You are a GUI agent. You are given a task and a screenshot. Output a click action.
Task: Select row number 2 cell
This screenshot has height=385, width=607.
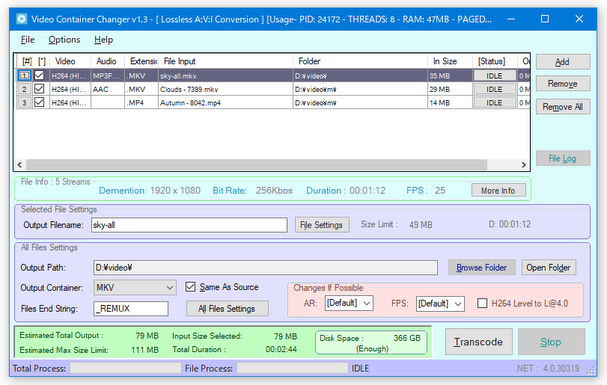[24, 89]
